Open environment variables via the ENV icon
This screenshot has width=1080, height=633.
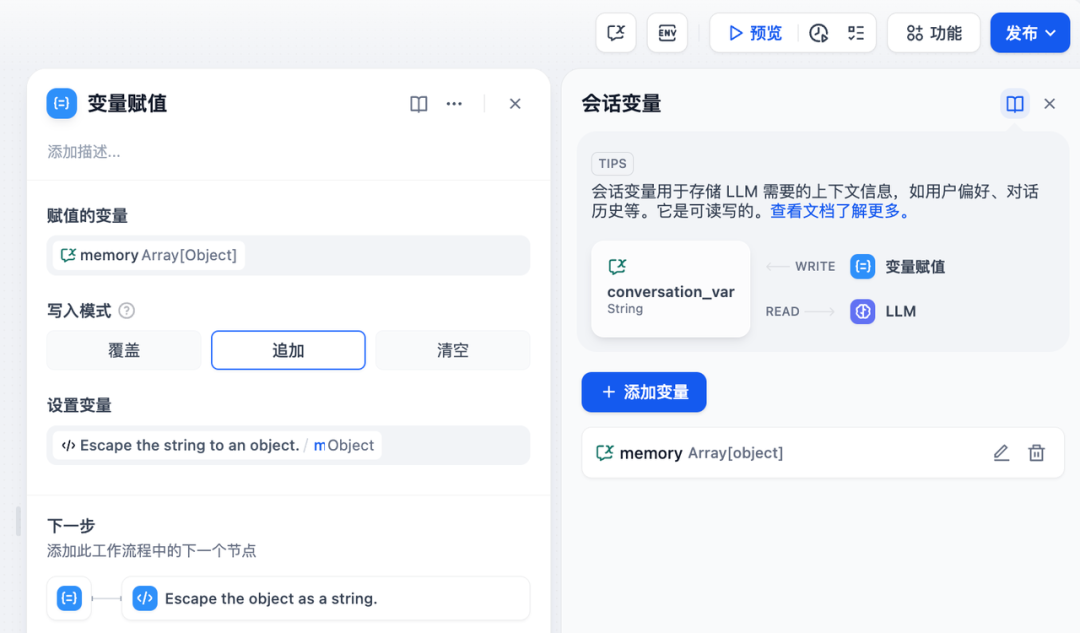pyautogui.click(x=667, y=32)
